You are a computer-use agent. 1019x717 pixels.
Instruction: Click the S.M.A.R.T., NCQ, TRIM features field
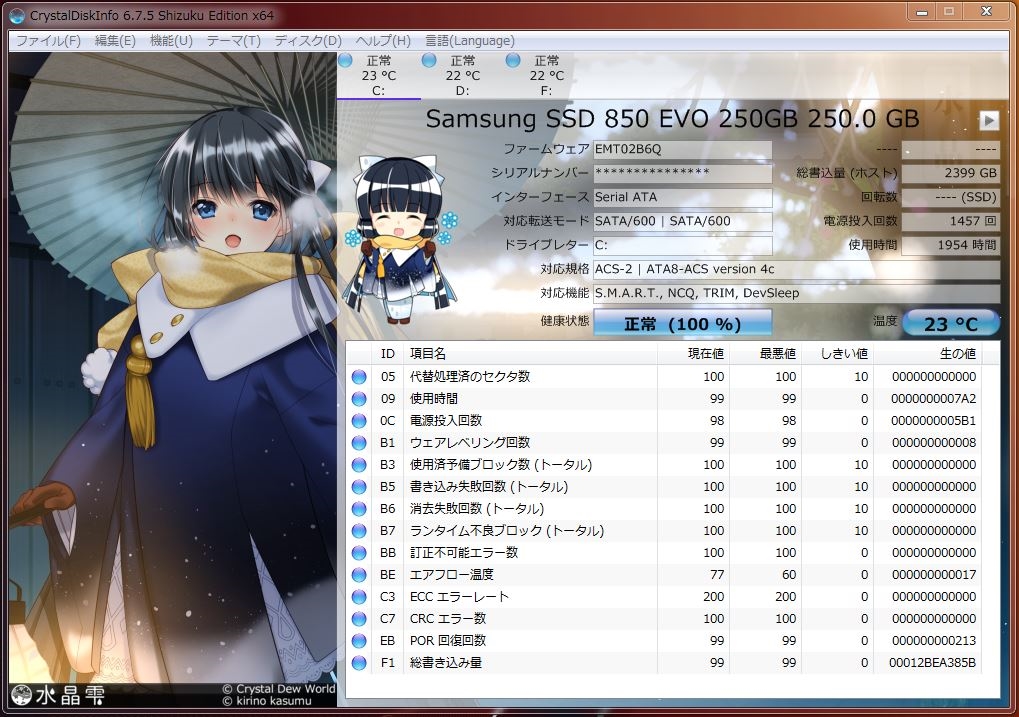796,293
